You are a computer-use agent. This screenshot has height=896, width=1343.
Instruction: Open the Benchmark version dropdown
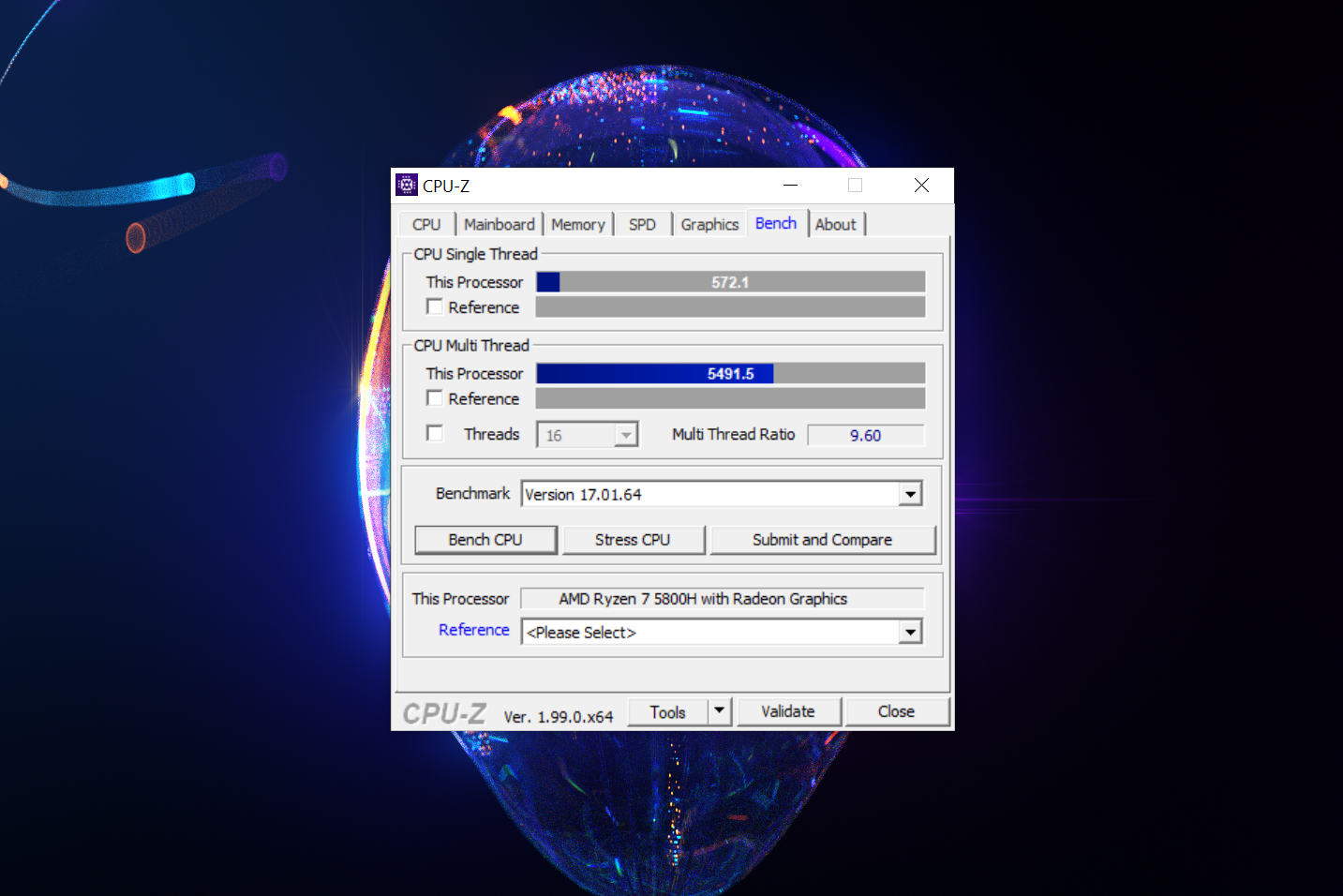tap(910, 494)
